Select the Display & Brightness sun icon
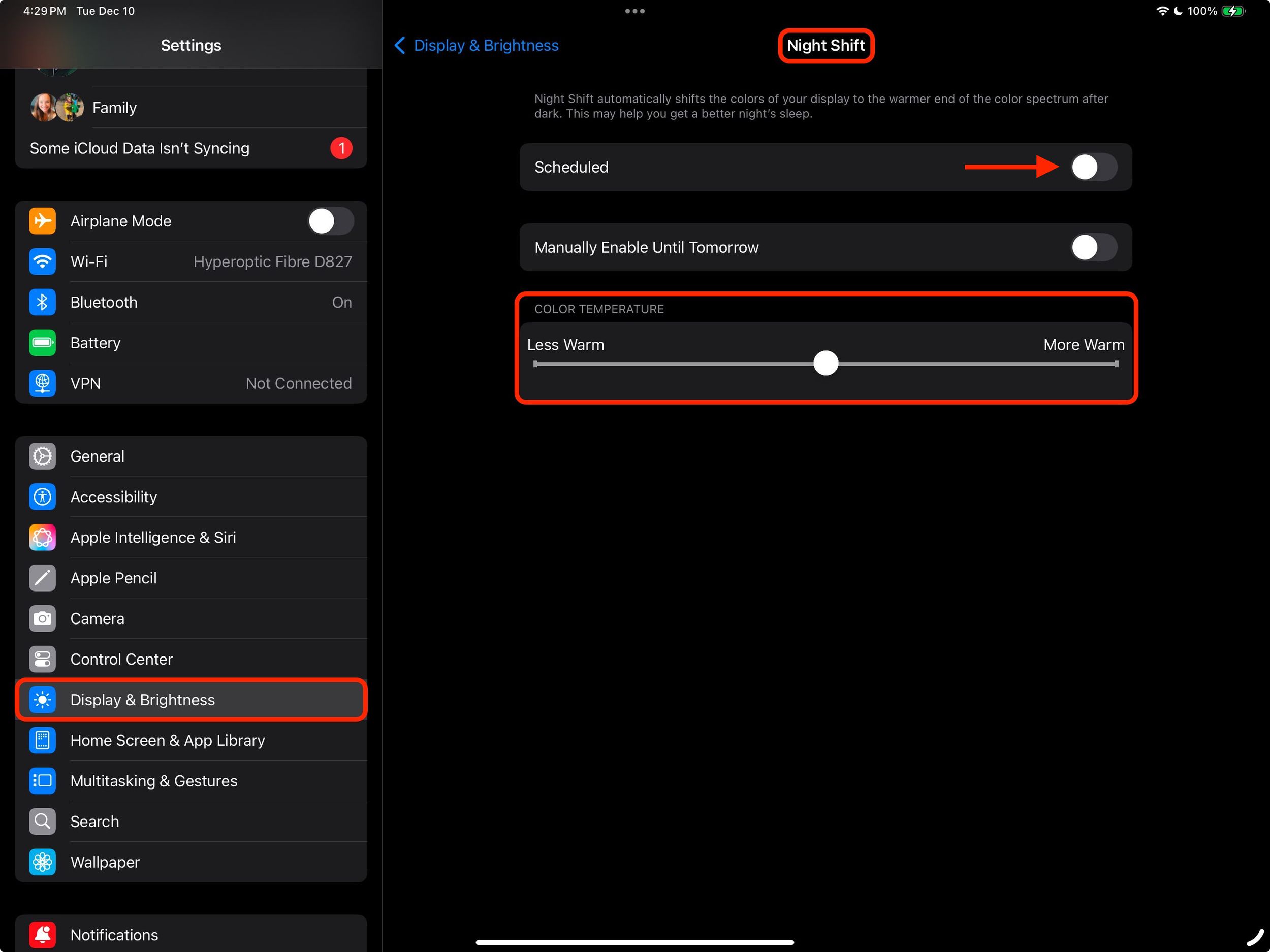 click(x=42, y=700)
